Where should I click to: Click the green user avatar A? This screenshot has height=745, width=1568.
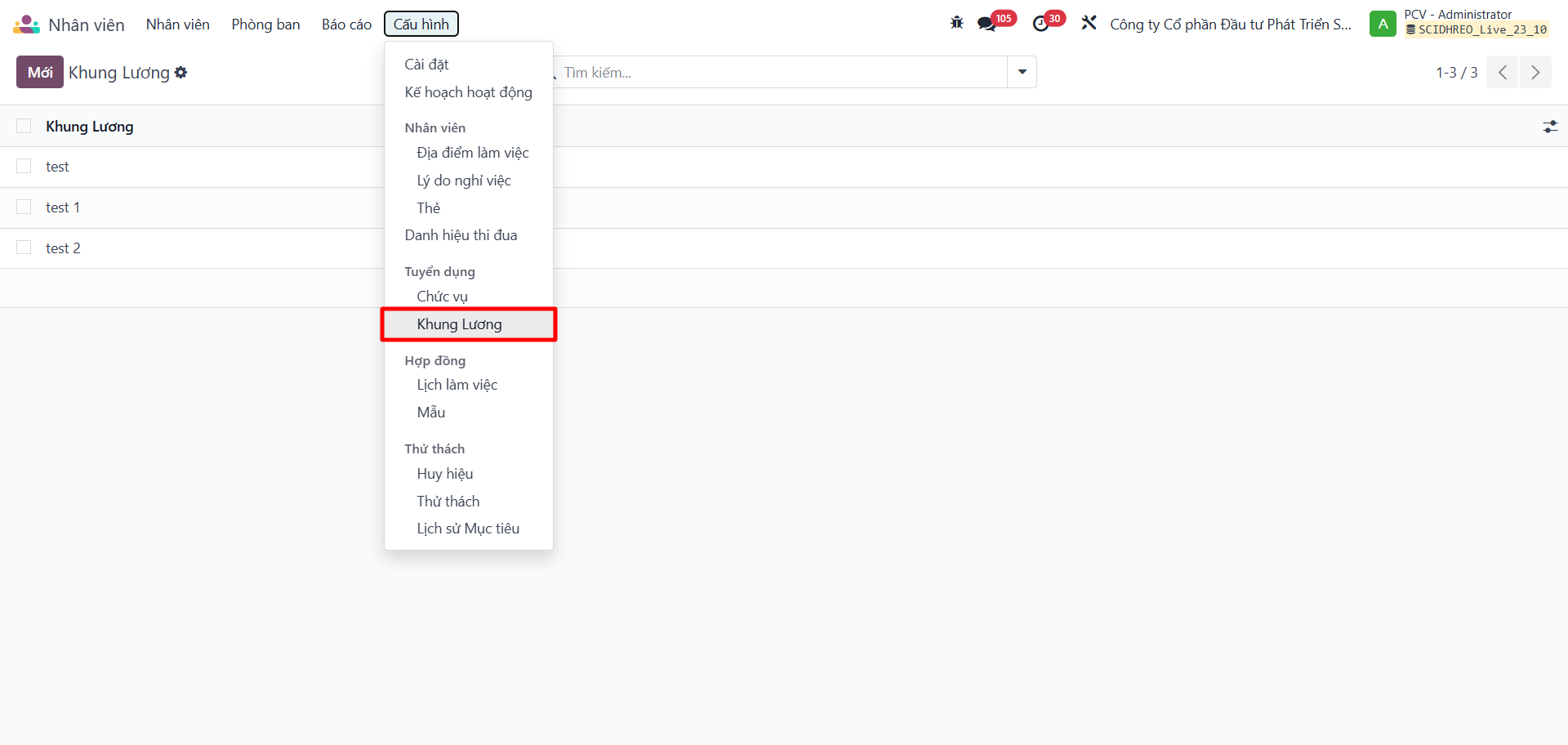1383,24
